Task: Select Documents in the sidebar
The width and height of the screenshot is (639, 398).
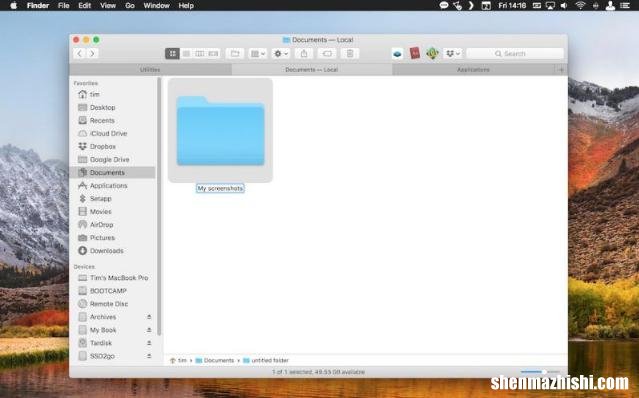Action: tap(112, 172)
